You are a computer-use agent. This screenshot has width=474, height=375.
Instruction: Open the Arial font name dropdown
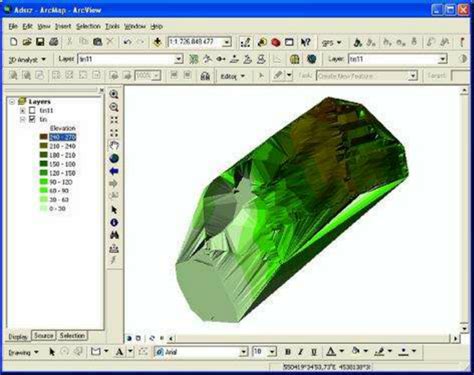[244, 352]
